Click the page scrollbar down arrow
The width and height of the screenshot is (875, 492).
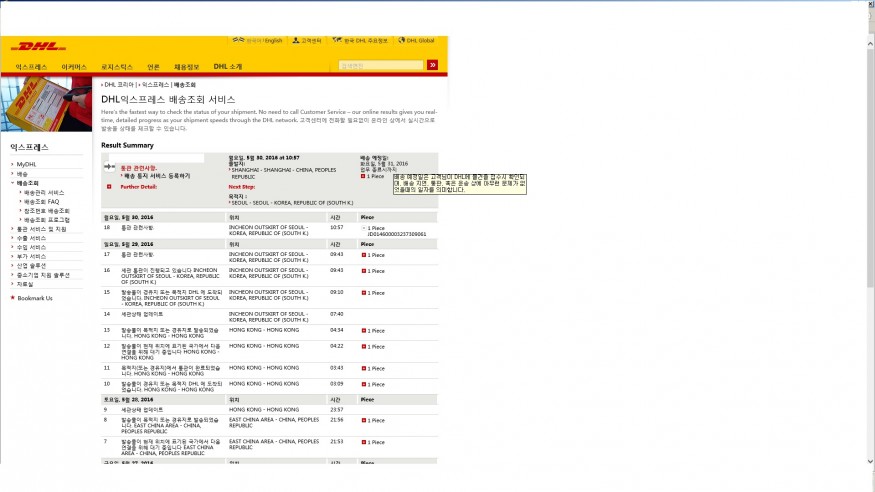(x=870, y=461)
